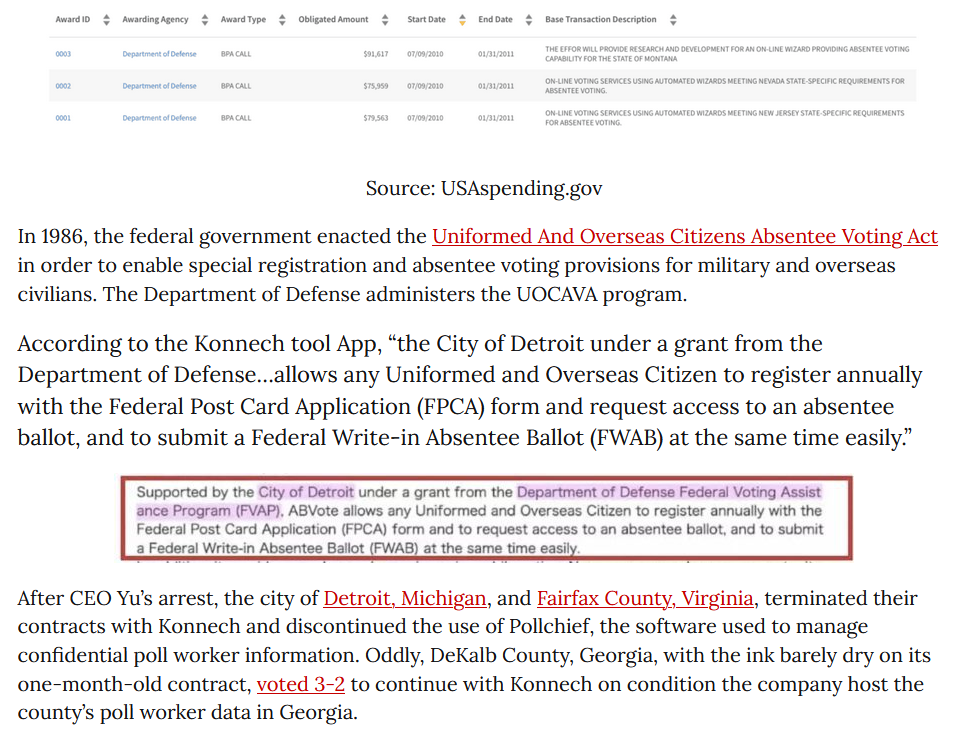Click the ABVote FVAP grant screenshot image

486,518
